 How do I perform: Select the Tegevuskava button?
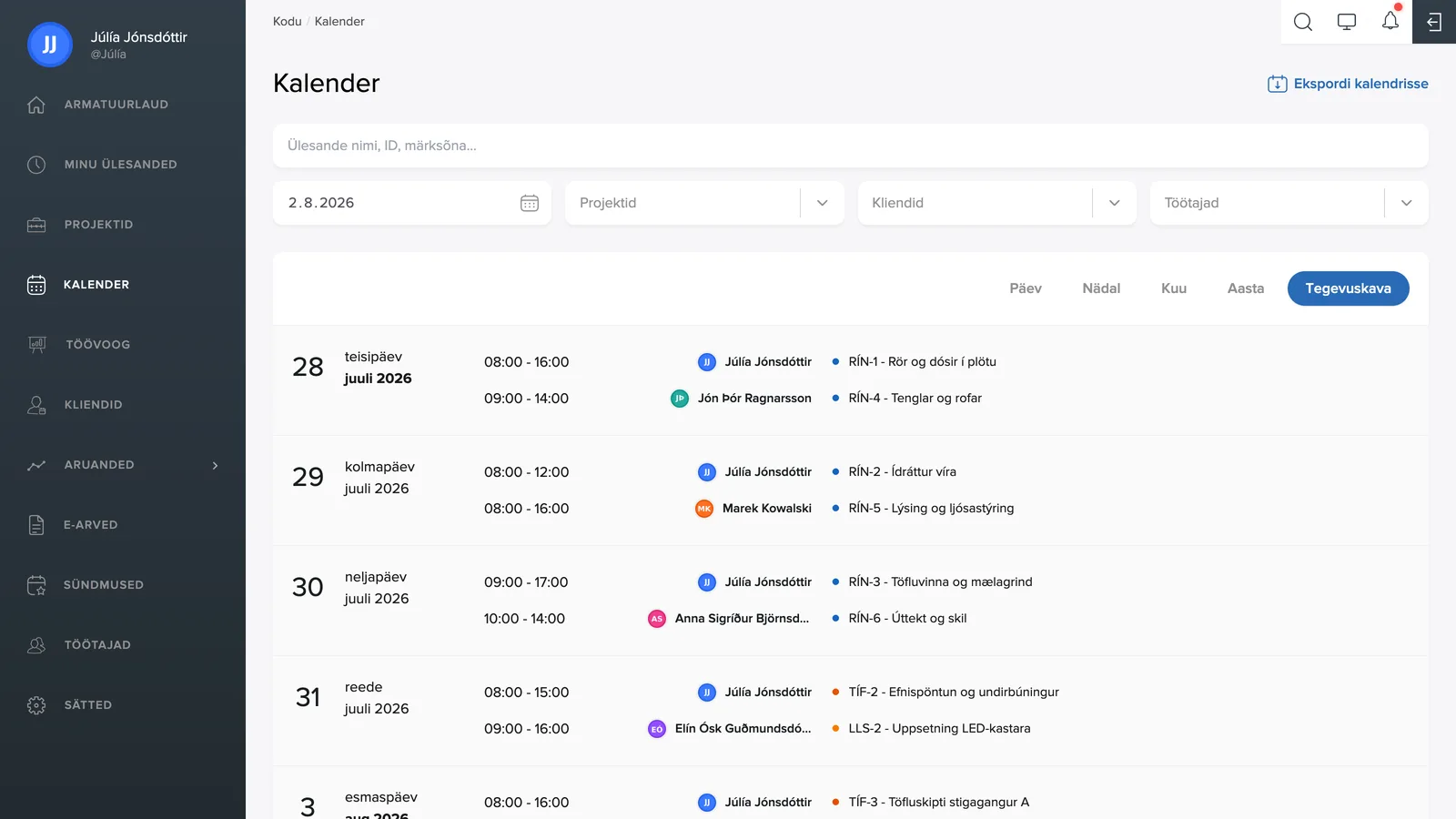click(x=1349, y=288)
